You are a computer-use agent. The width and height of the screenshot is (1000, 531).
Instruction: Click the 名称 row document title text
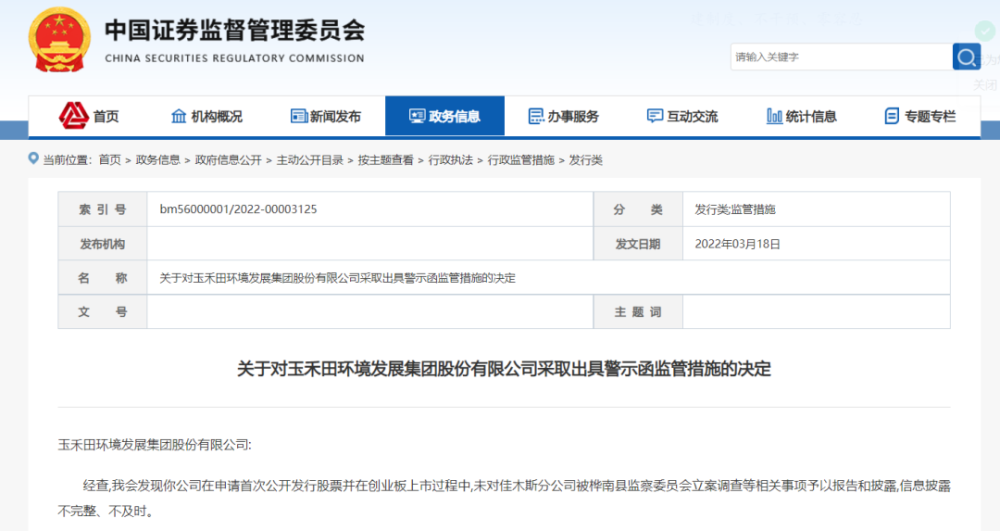[x=337, y=278]
